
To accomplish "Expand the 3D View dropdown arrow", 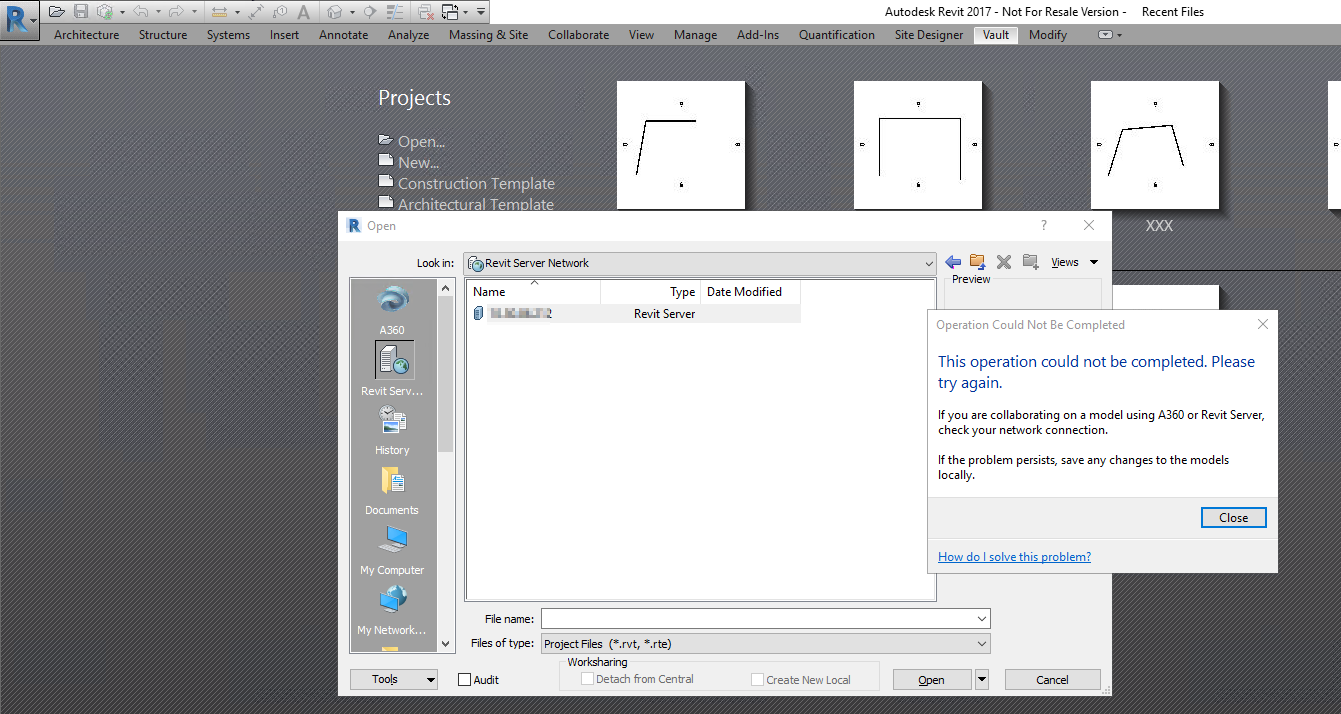I will point(352,12).
